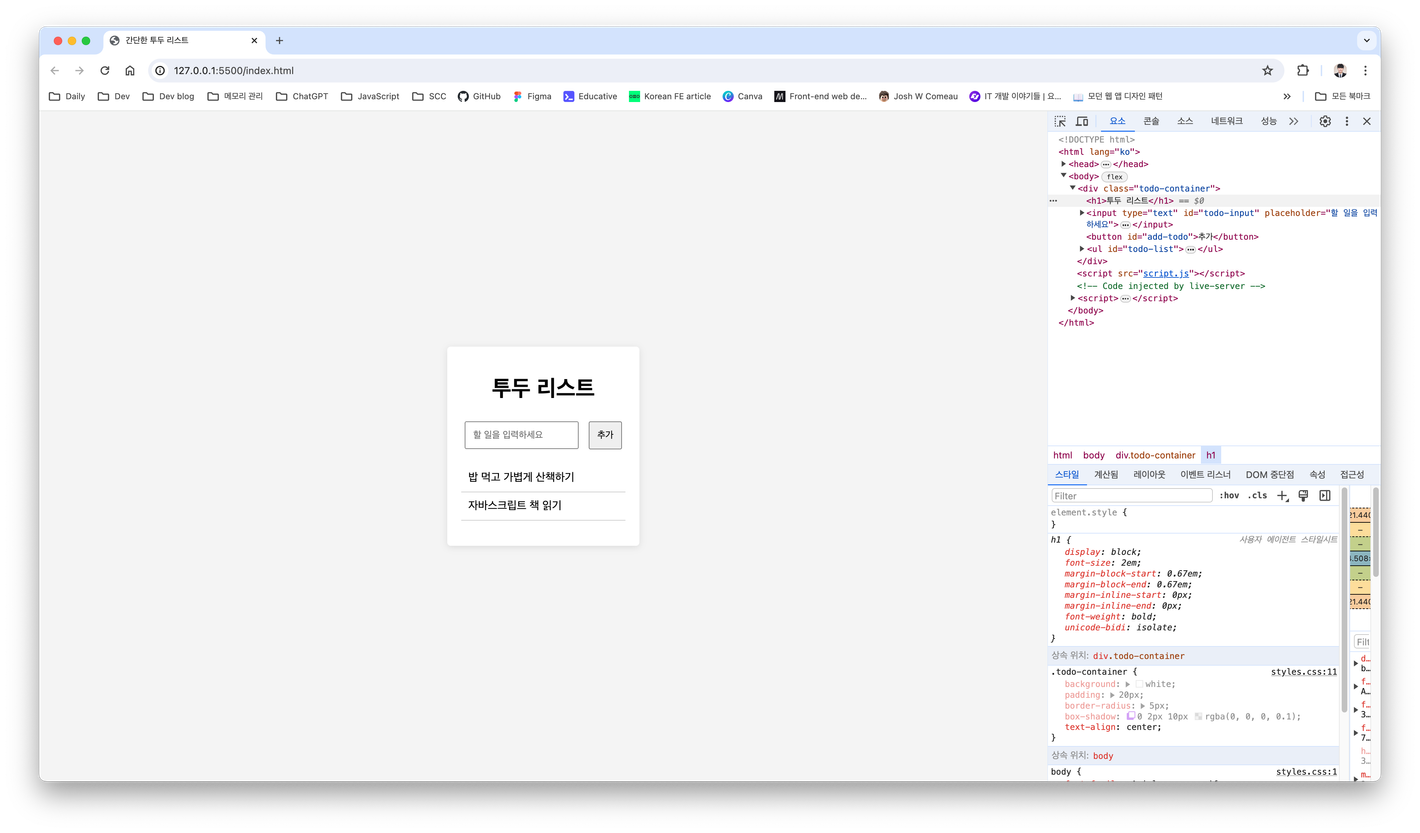Click the flex badge next to body
This screenshot has width=1420, height=833.
(x=1114, y=177)
